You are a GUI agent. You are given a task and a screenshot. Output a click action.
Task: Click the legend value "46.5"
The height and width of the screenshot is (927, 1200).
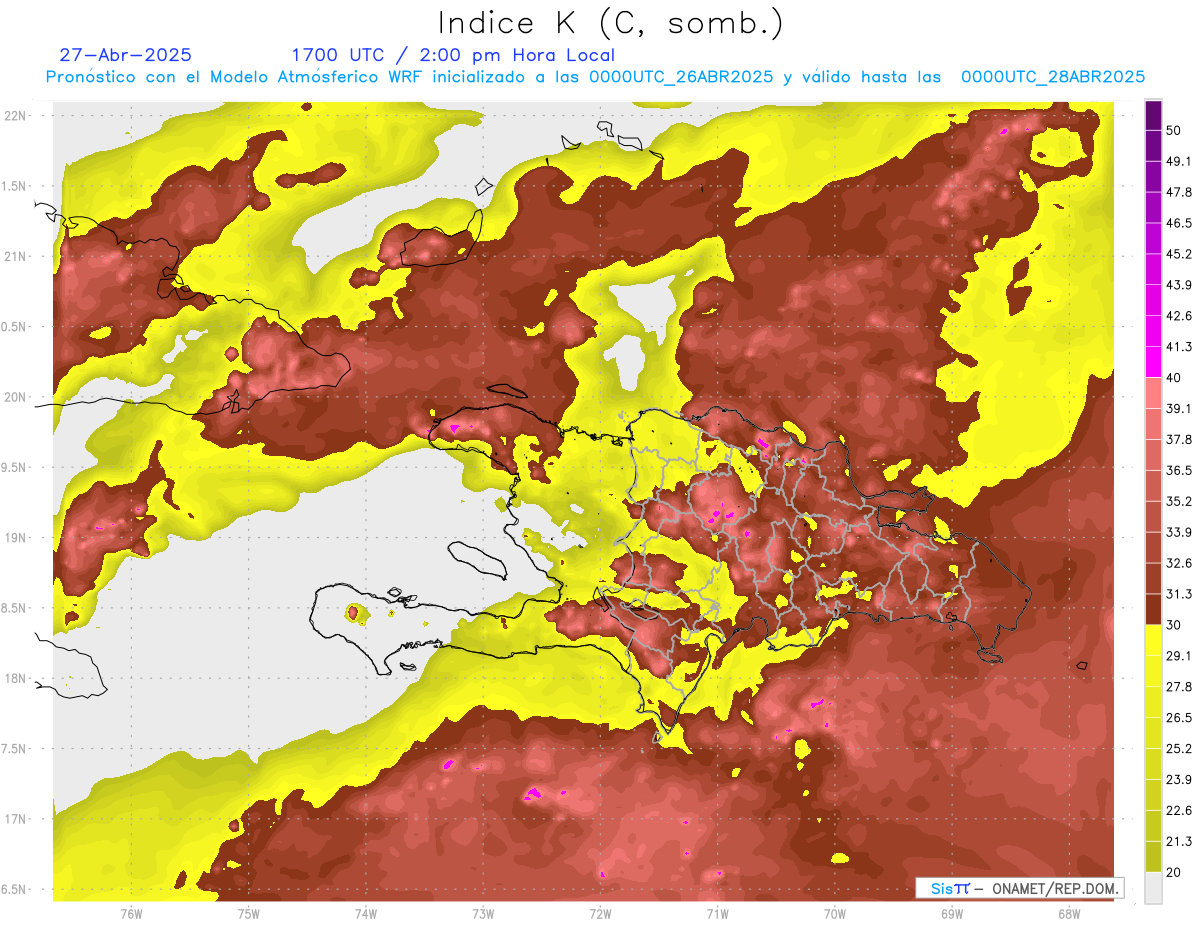[1179, 223]
